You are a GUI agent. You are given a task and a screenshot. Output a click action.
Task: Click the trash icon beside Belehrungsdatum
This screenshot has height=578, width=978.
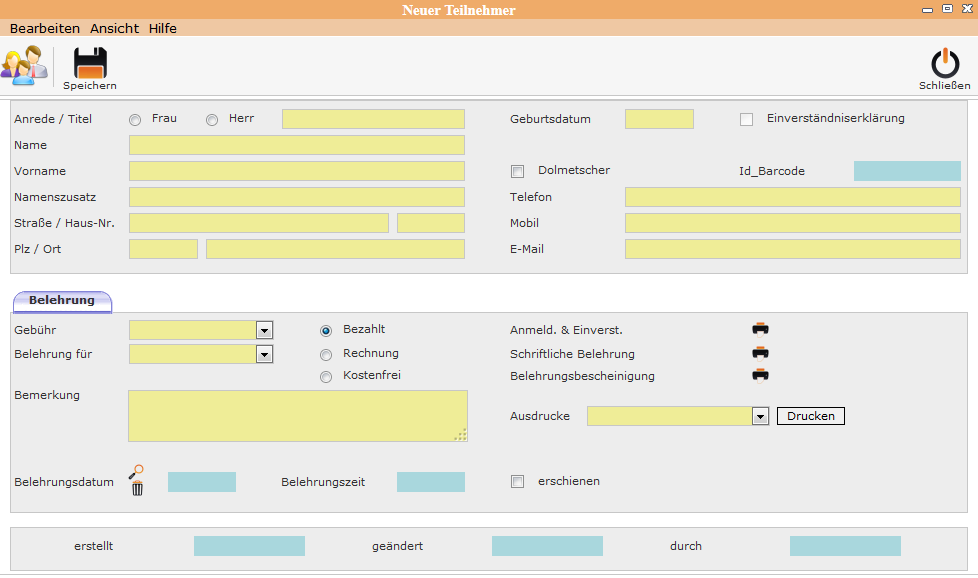coord(137,489)
